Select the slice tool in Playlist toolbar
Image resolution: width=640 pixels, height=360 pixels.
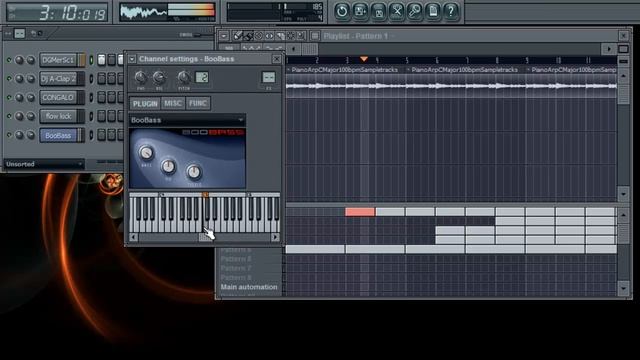pos(280,36)
